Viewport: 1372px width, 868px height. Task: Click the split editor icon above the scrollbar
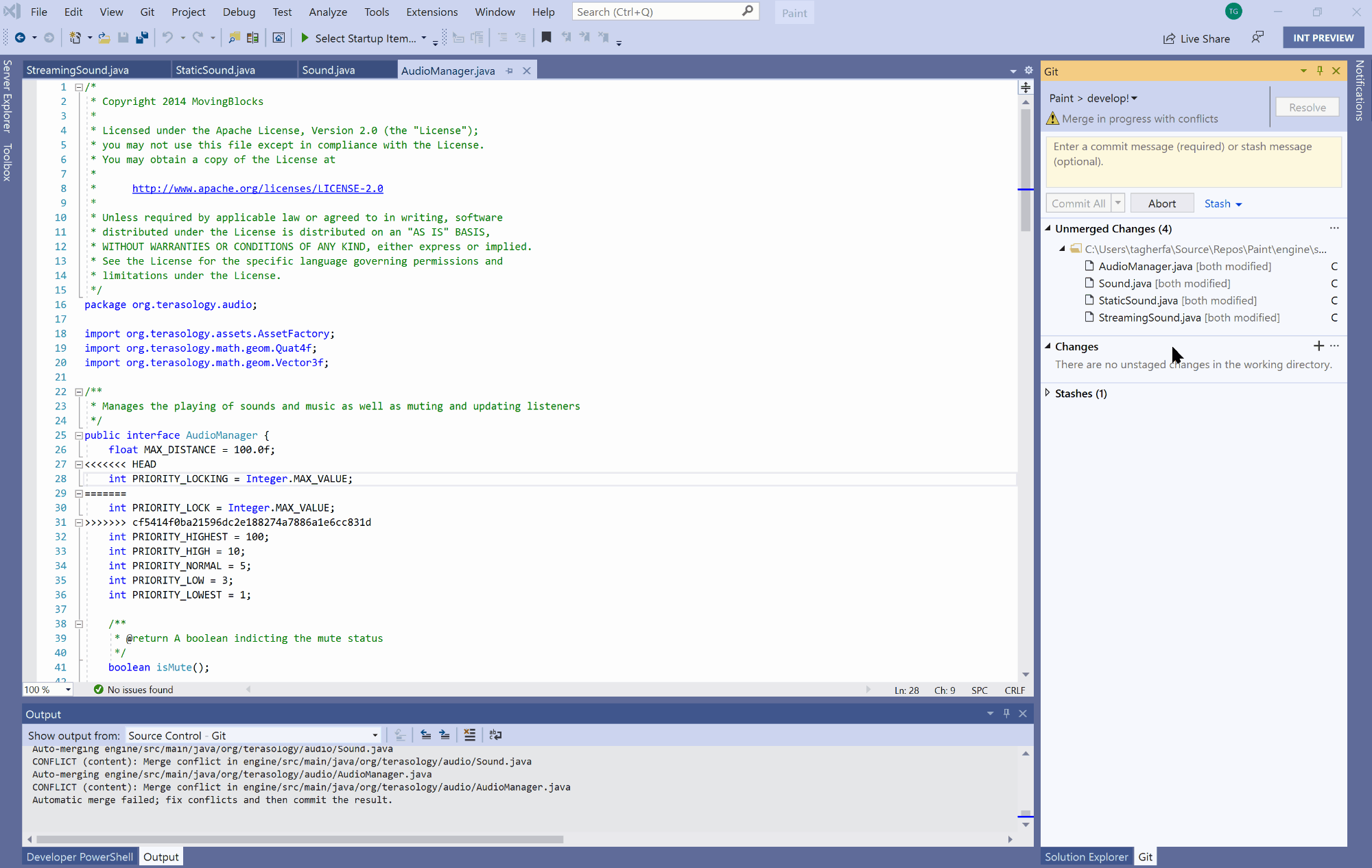click(1026, 87)
